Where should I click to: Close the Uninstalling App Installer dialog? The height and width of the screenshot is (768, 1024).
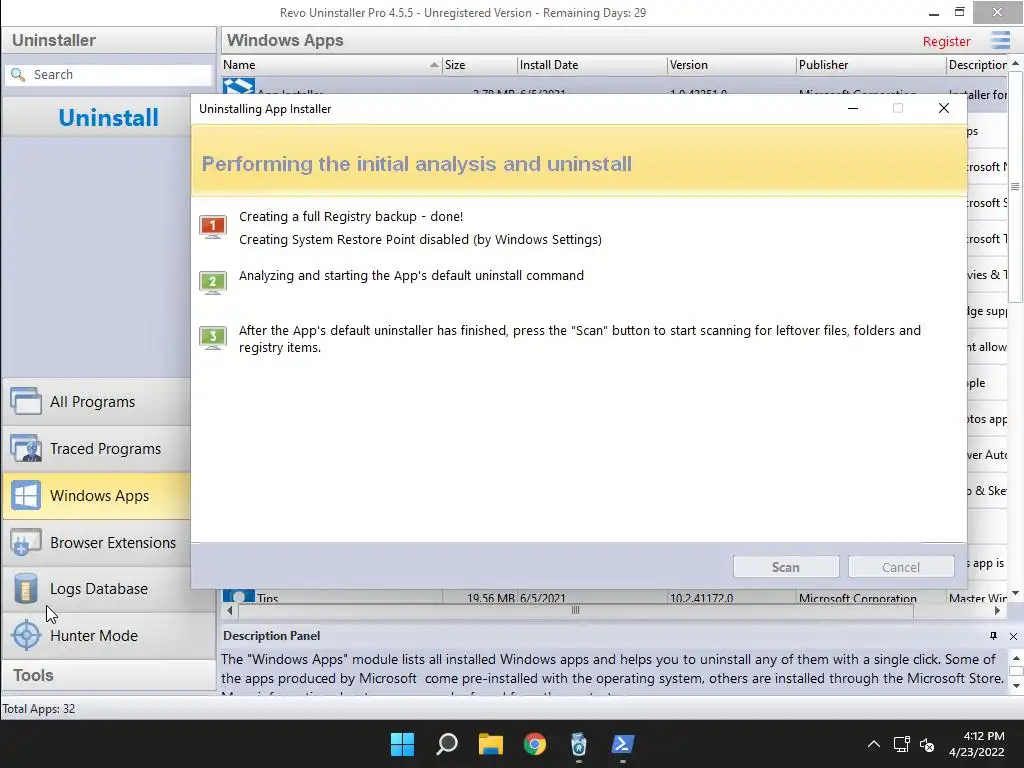click(x=944, y=108)
